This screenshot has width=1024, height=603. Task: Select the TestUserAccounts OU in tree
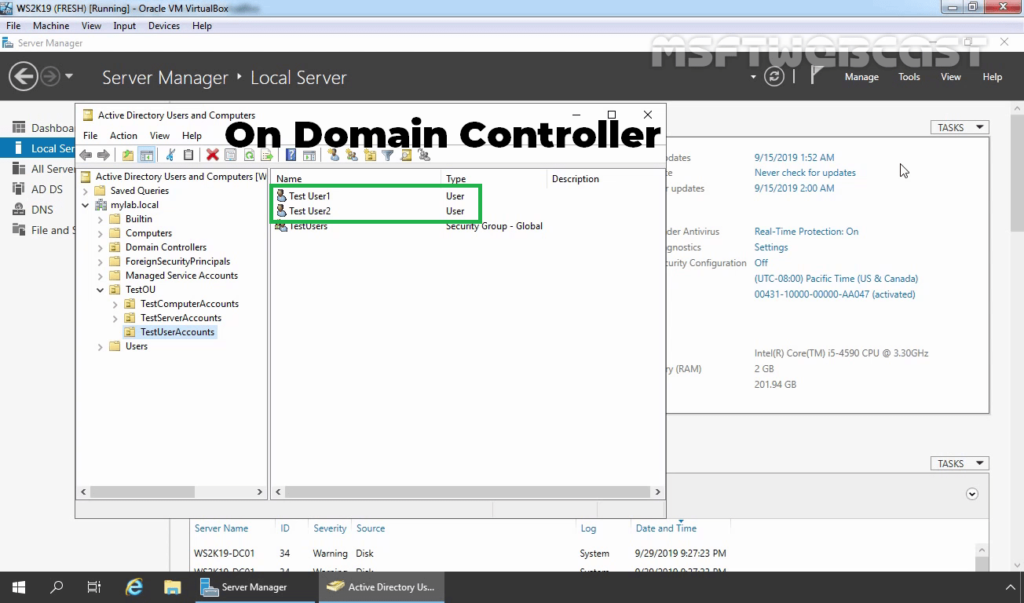pos(177,333)
